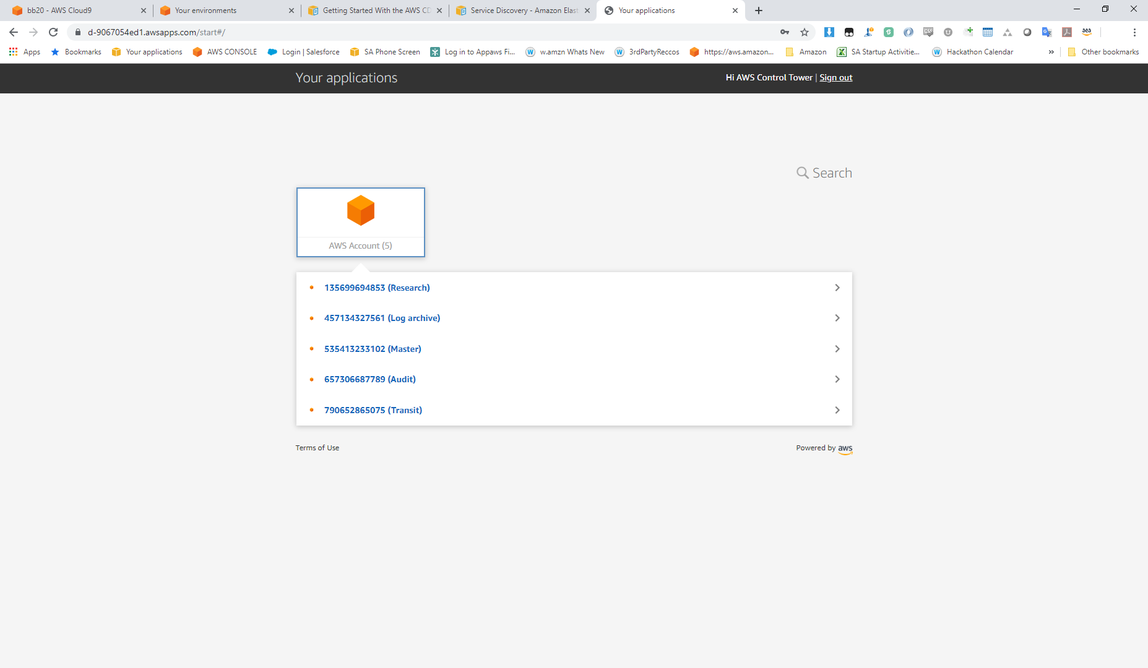Expand the Log archive account chevron

click(x=837, y=318)
